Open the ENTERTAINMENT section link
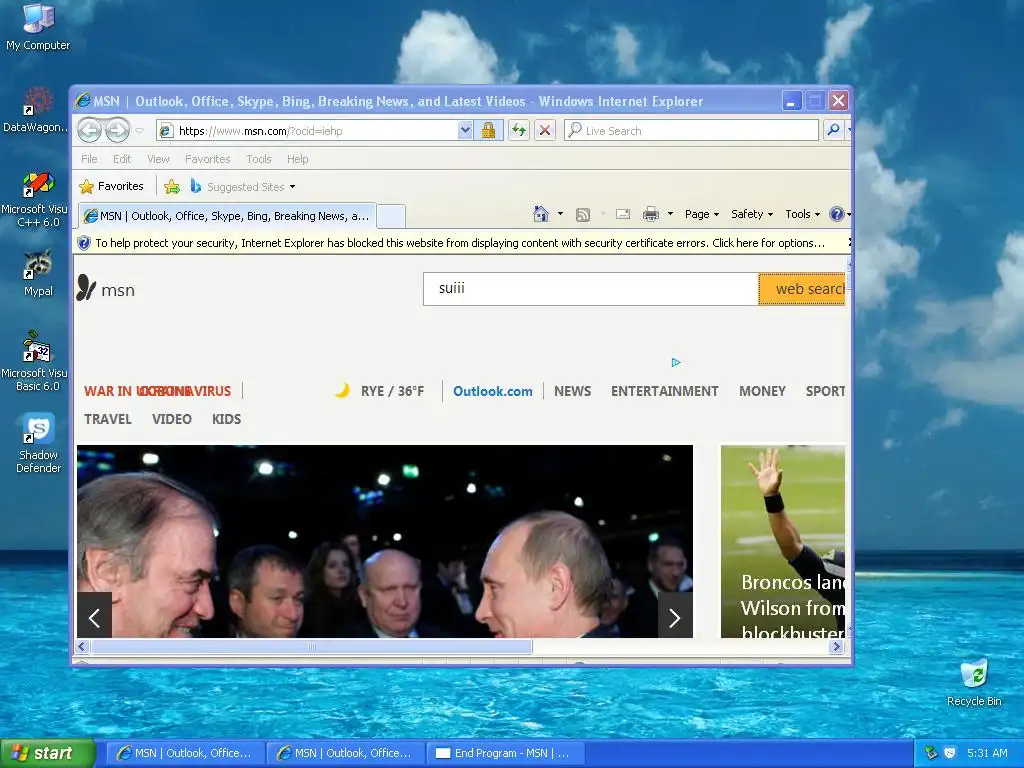 pyautogui.click(x=665, y=391)
